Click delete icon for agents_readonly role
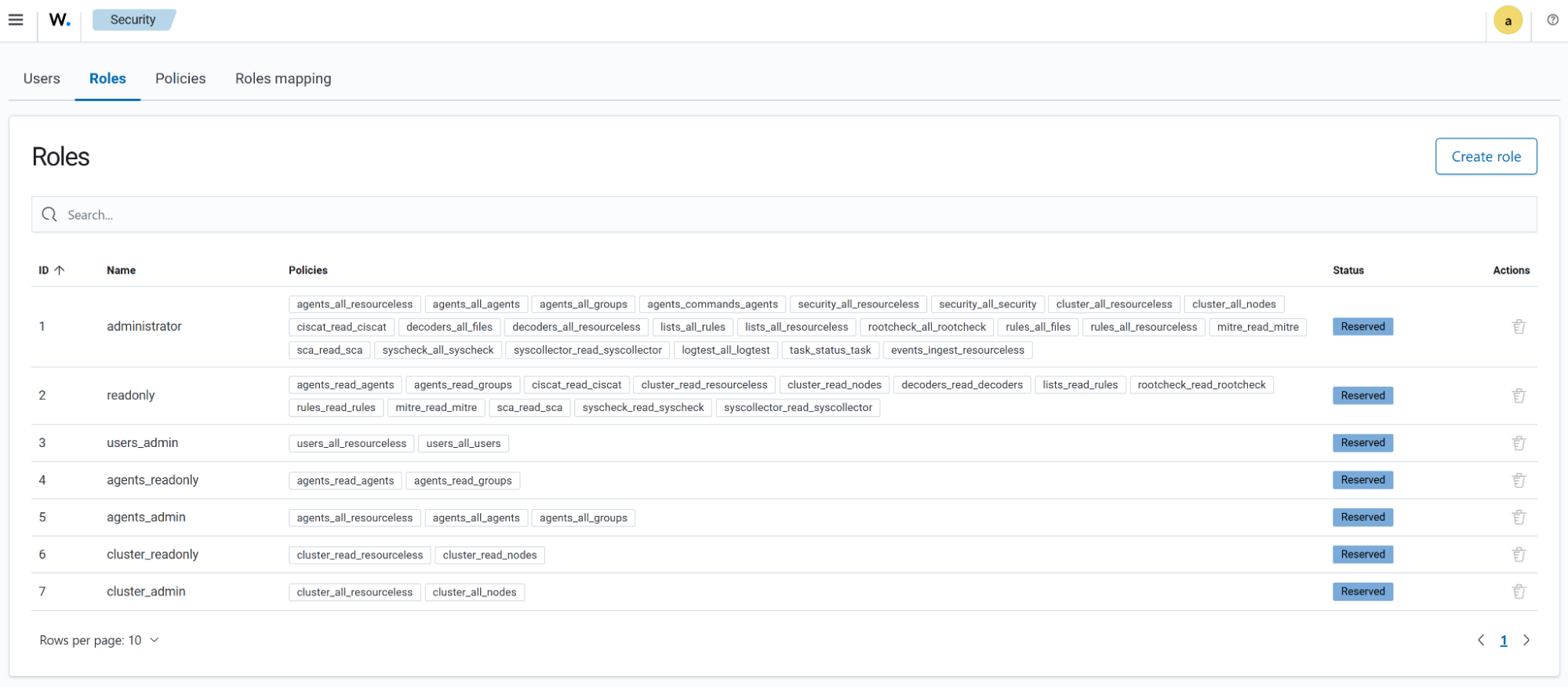Viewport: 1568px width, 687px height. [1519, 481]
